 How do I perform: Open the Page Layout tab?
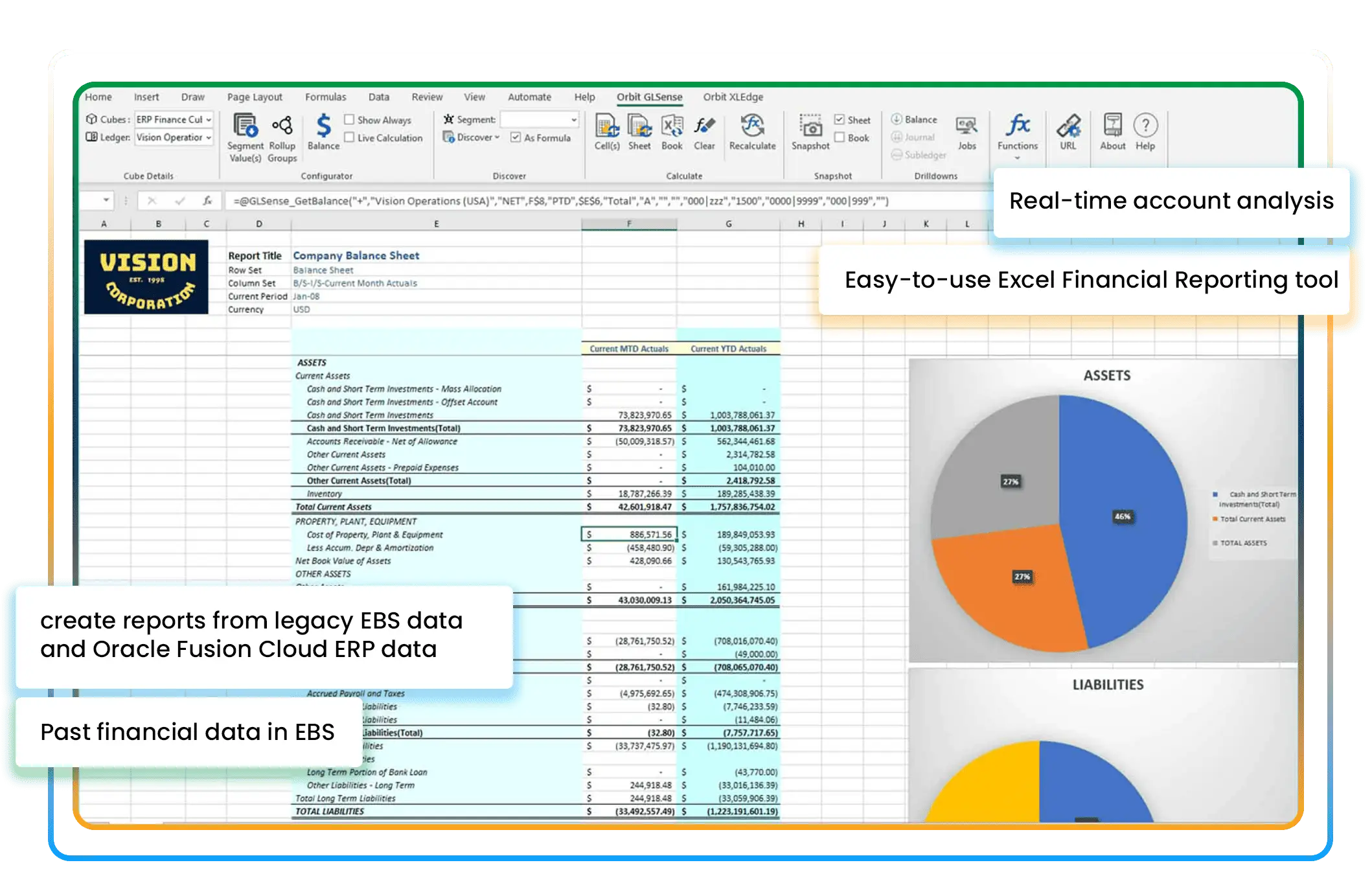tap(255, 97)
